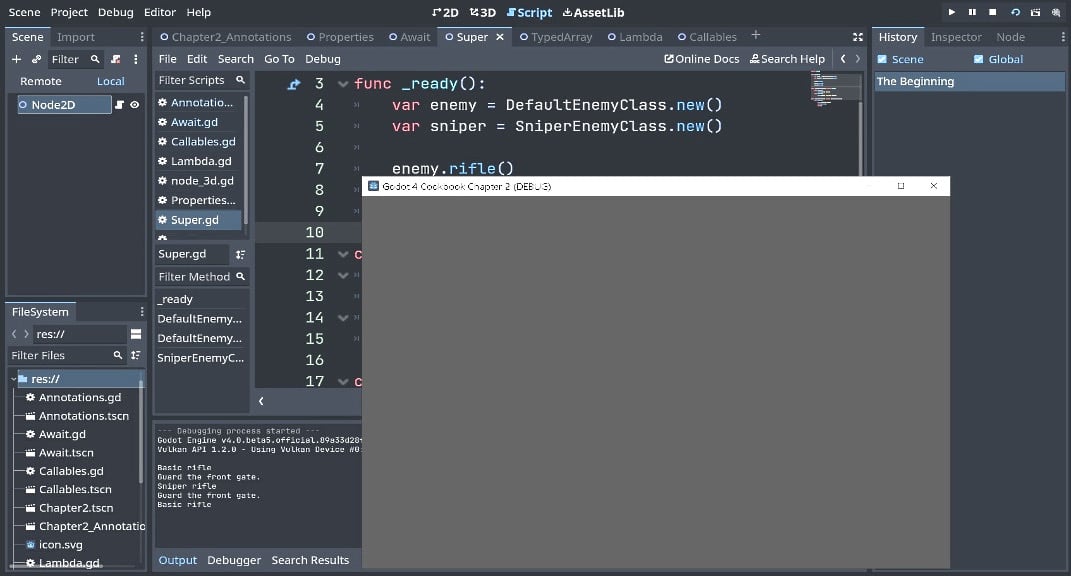Open the script editor Go To menu
Viewport: 1071px width, 576px height.
click(279, 59)
